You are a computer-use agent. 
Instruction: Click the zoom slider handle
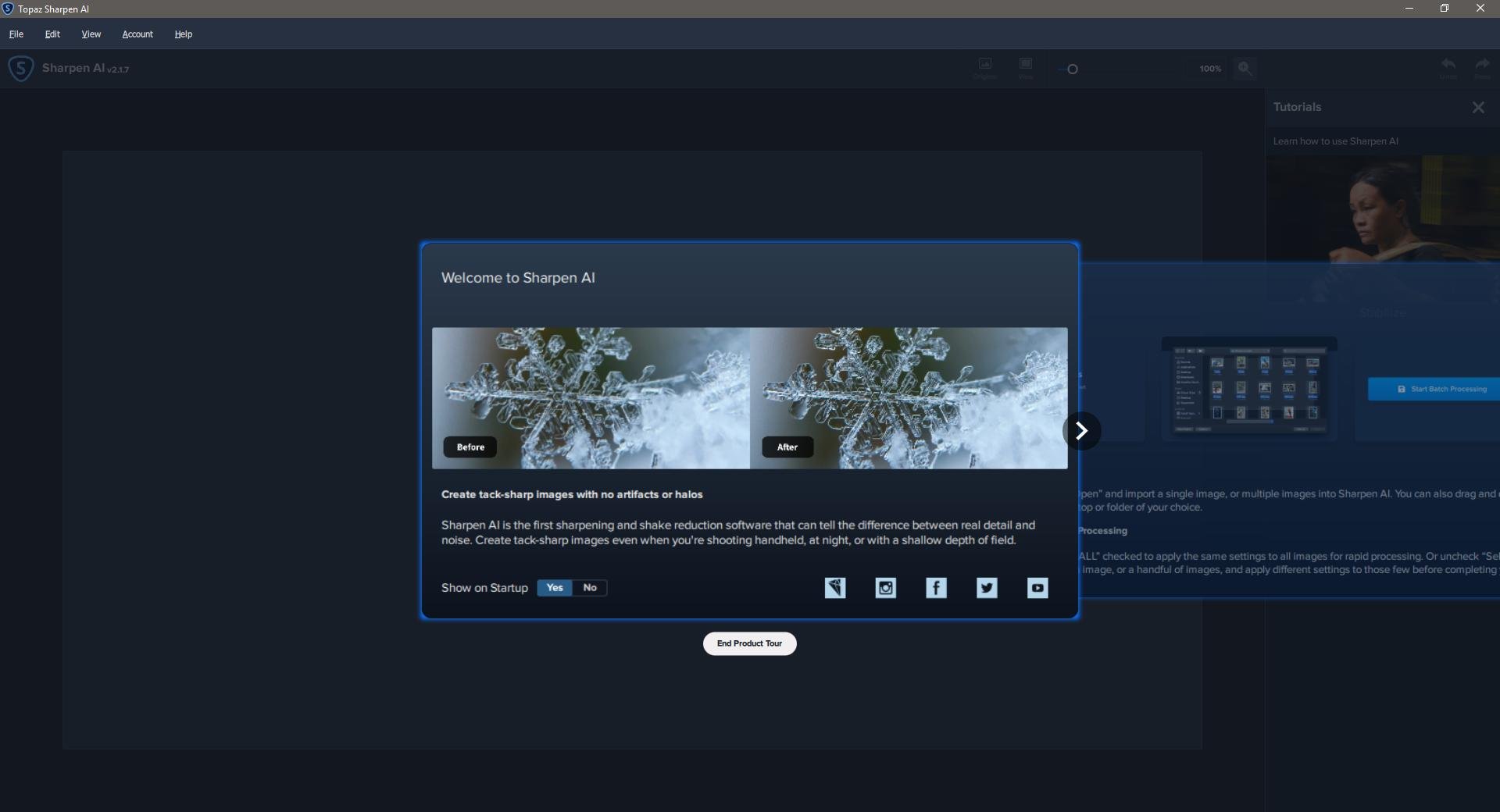coord(1073,69)
